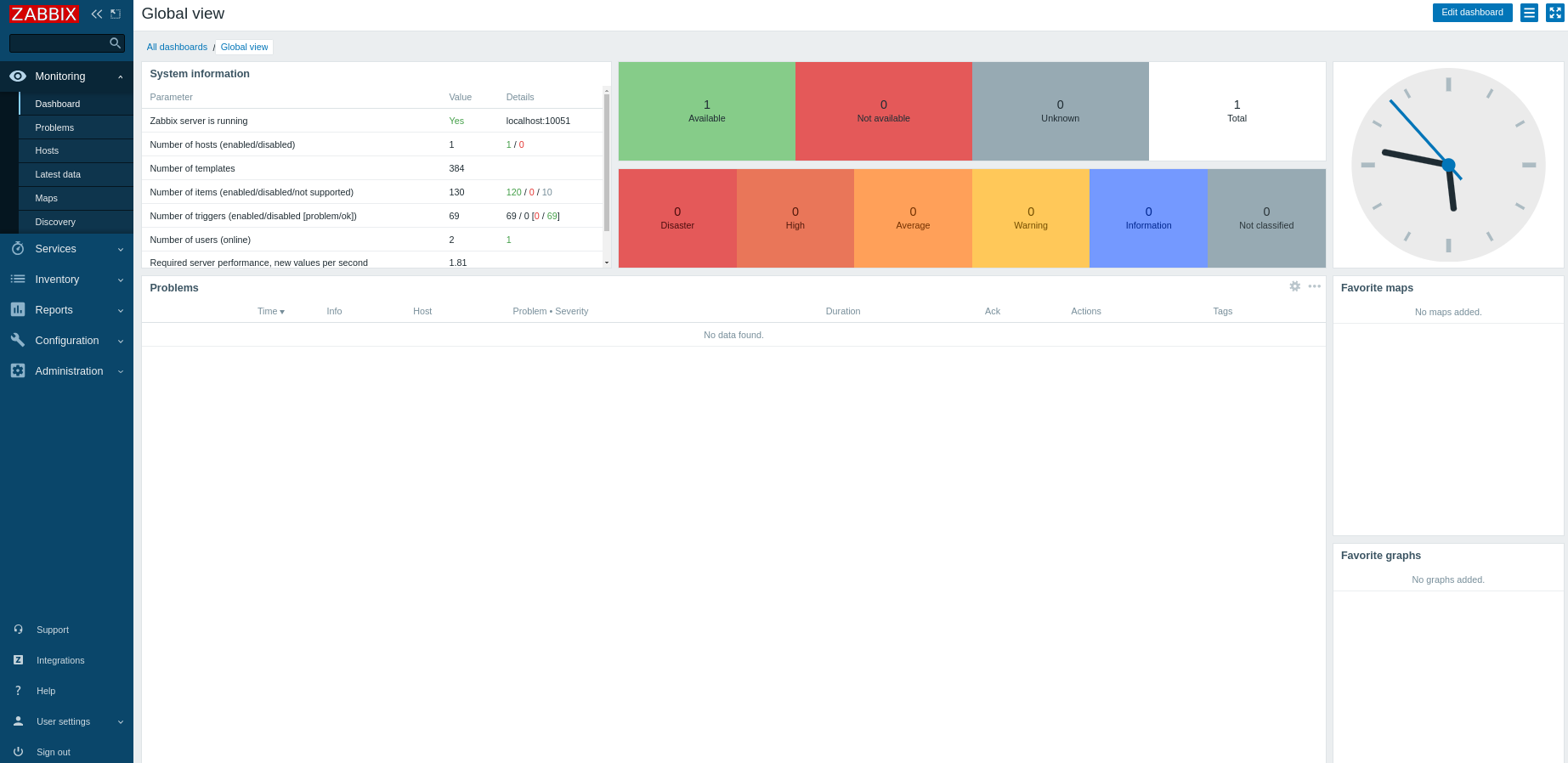Viewport: 1568px width, 763px height.
Task: Click the Sign out link
Action: click(x=54, y=752)
